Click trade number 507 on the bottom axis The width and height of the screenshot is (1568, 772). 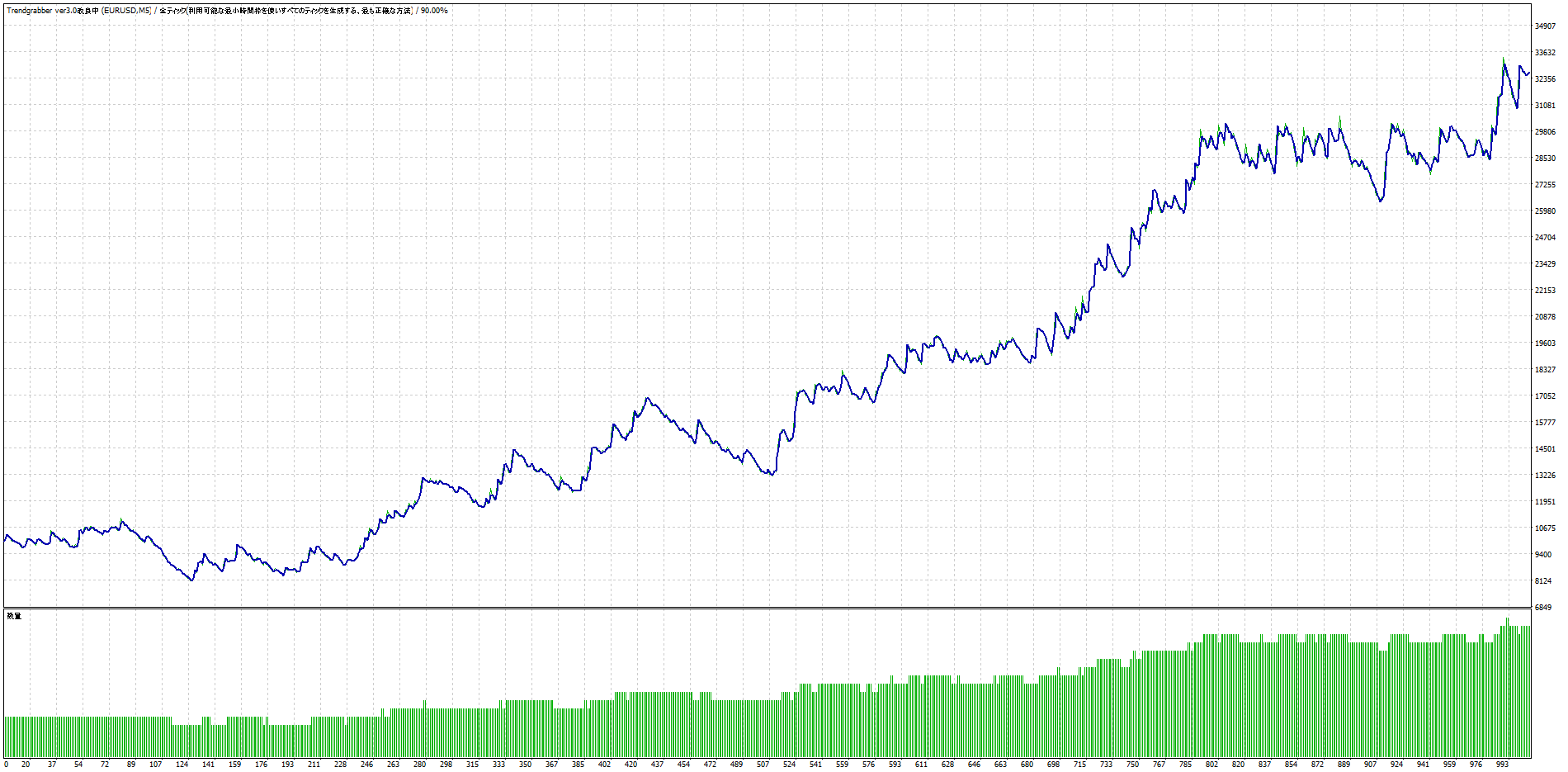coord(763,765)
